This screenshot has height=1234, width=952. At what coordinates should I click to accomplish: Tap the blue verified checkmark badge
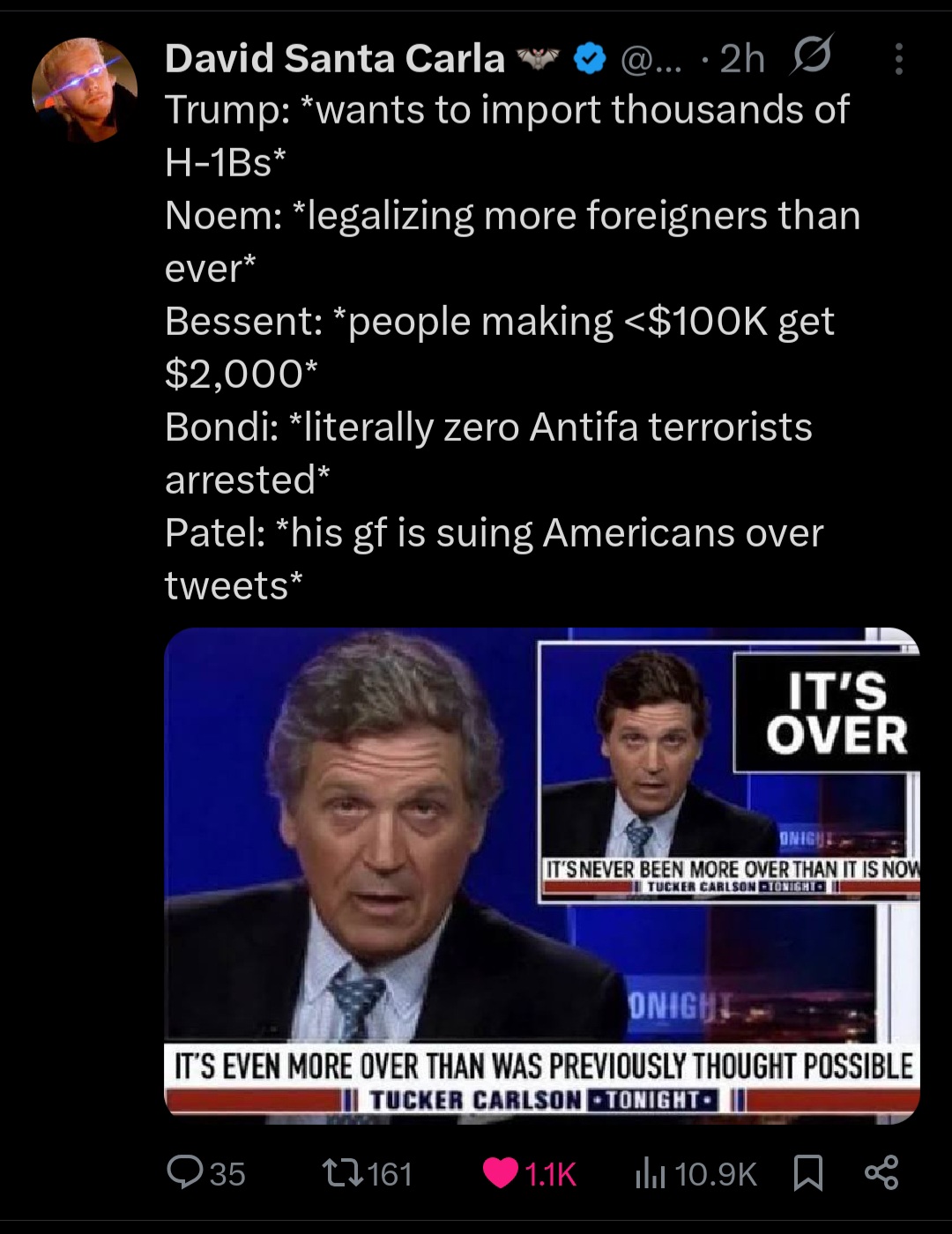point(590,59)
